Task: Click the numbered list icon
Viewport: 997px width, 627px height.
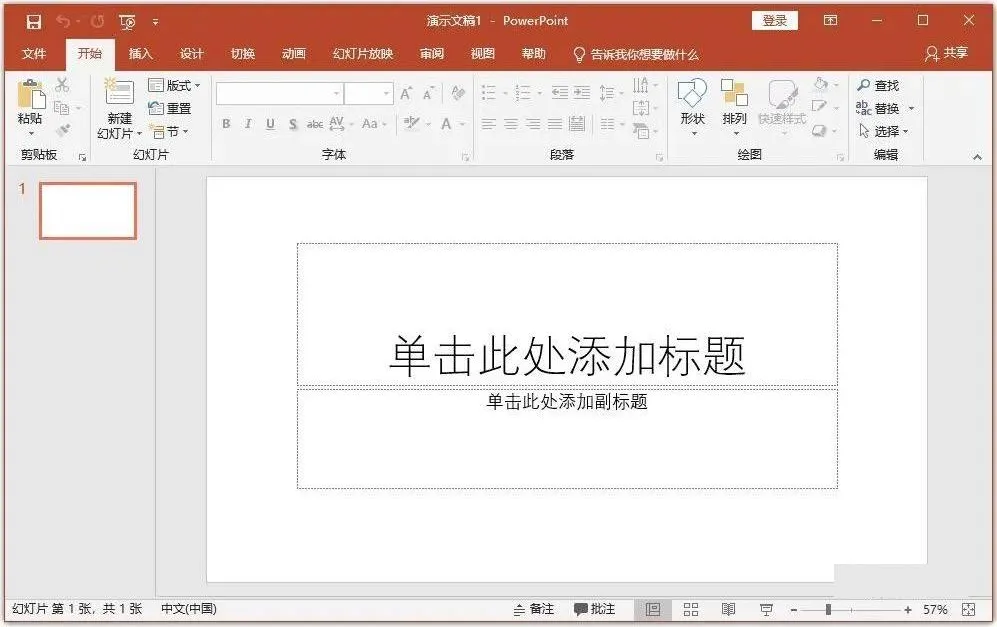Action: coord(523,93)
